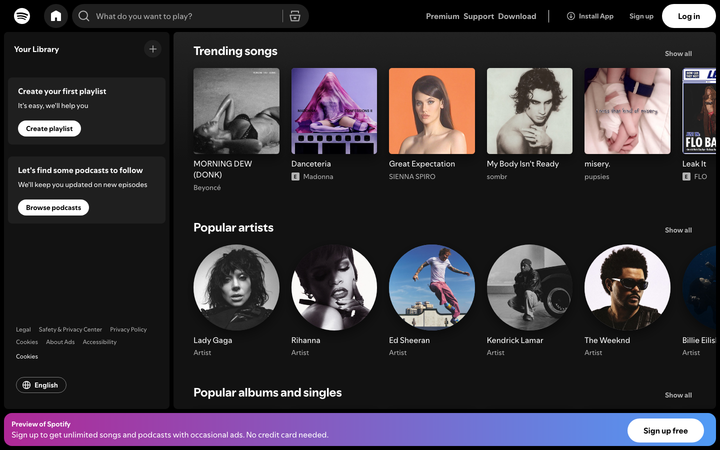Click the Legal footer link
Screen dimensions: 720x450
coord(23,329)
